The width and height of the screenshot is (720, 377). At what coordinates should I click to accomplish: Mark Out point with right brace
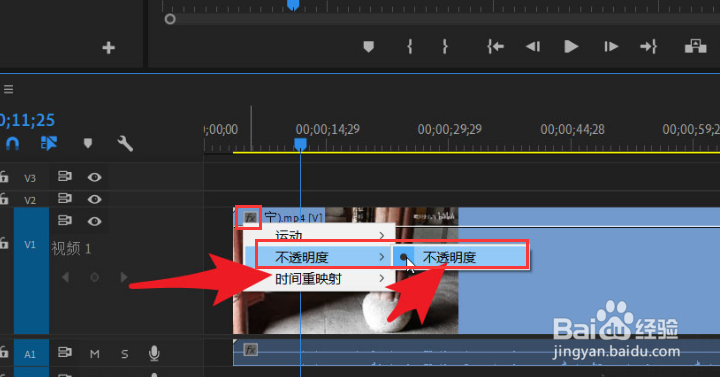[x=444, y=46]
